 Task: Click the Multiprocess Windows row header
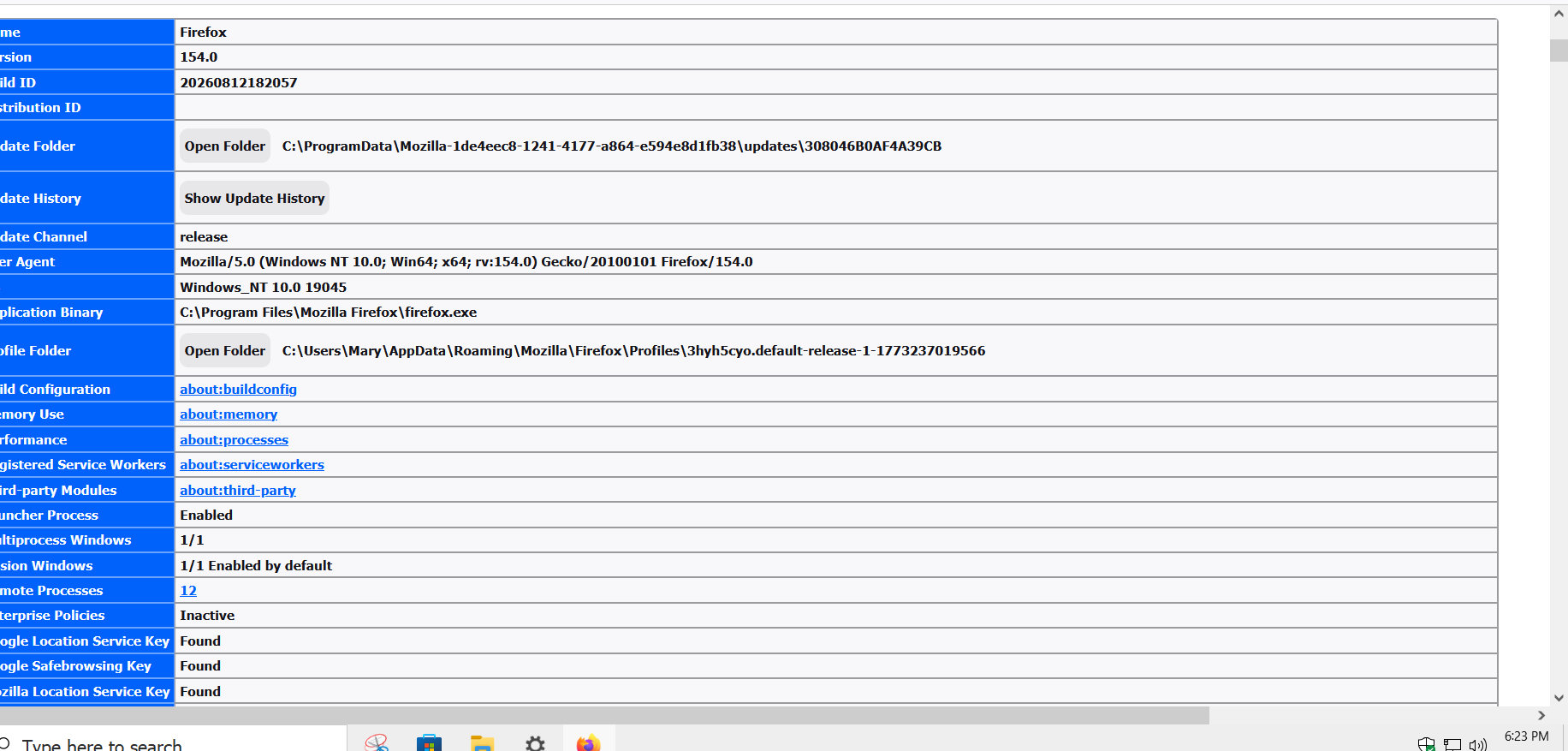[x=86, y=540]
